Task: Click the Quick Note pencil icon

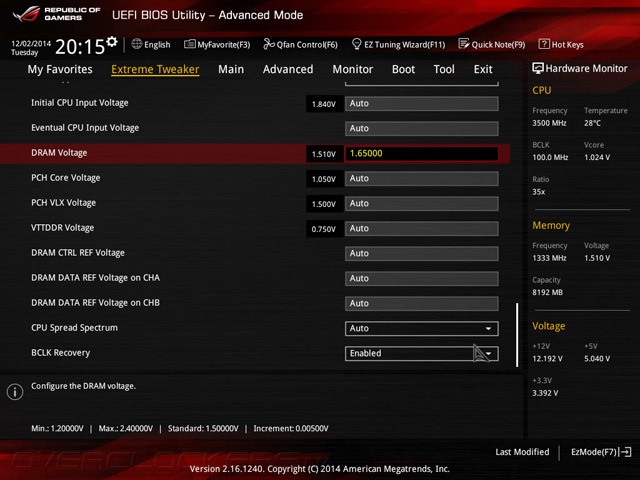Action: (464, 44)
